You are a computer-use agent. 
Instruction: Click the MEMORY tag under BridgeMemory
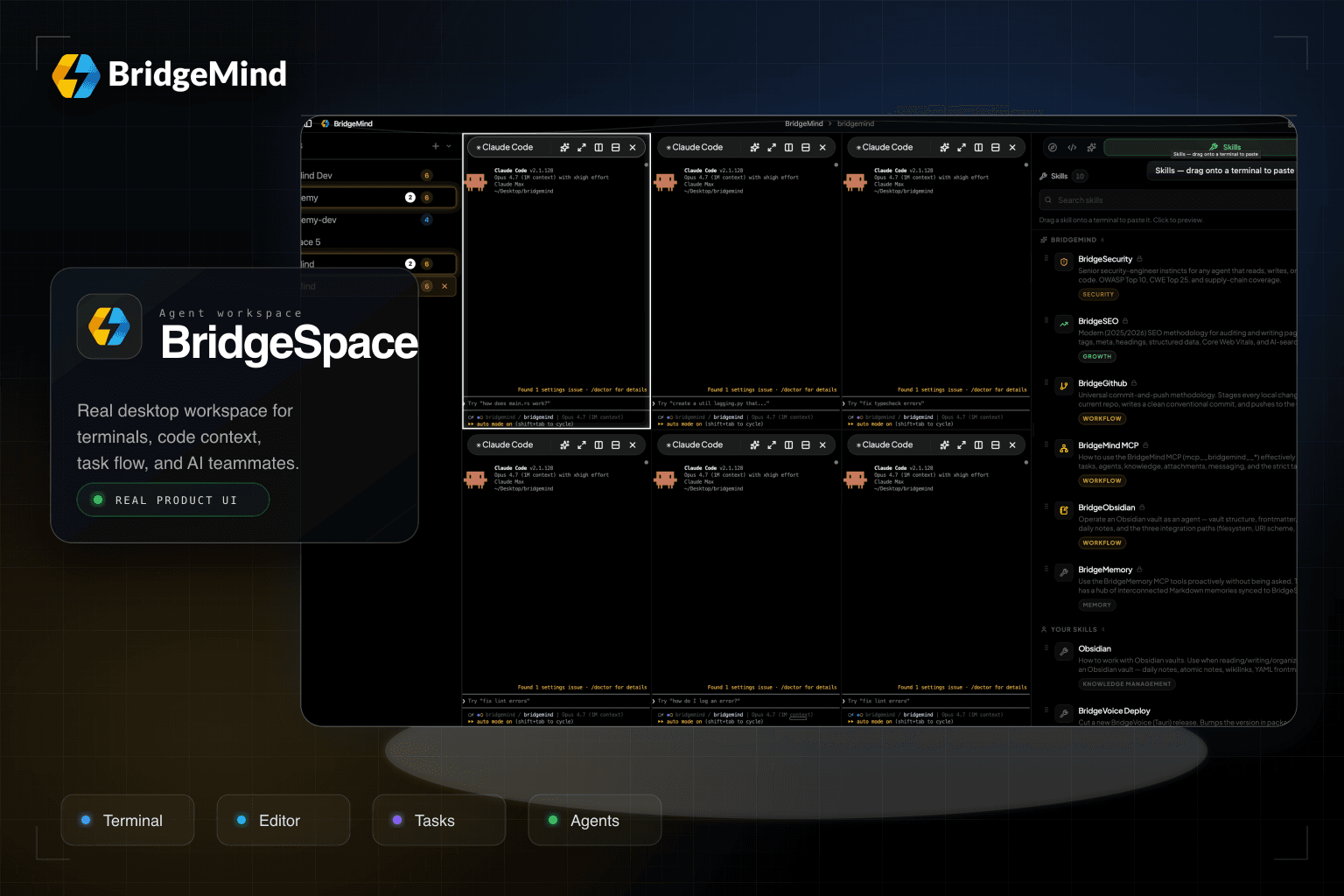[1096, 605]
